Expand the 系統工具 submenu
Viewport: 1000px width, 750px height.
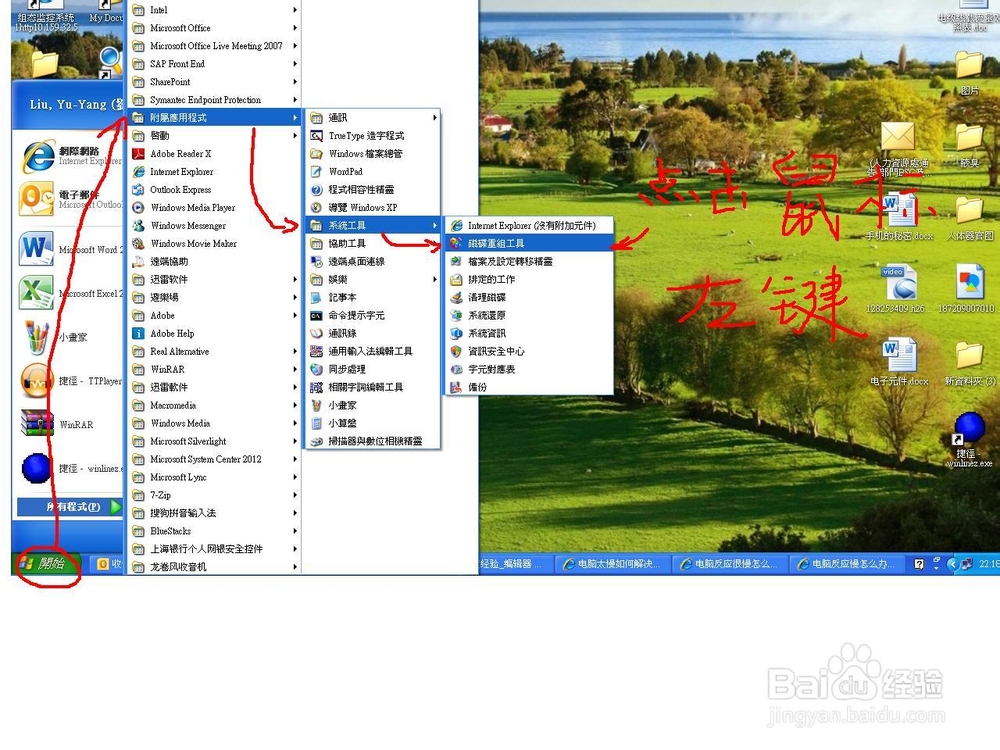pyautogui.click(x=374, y=226)
